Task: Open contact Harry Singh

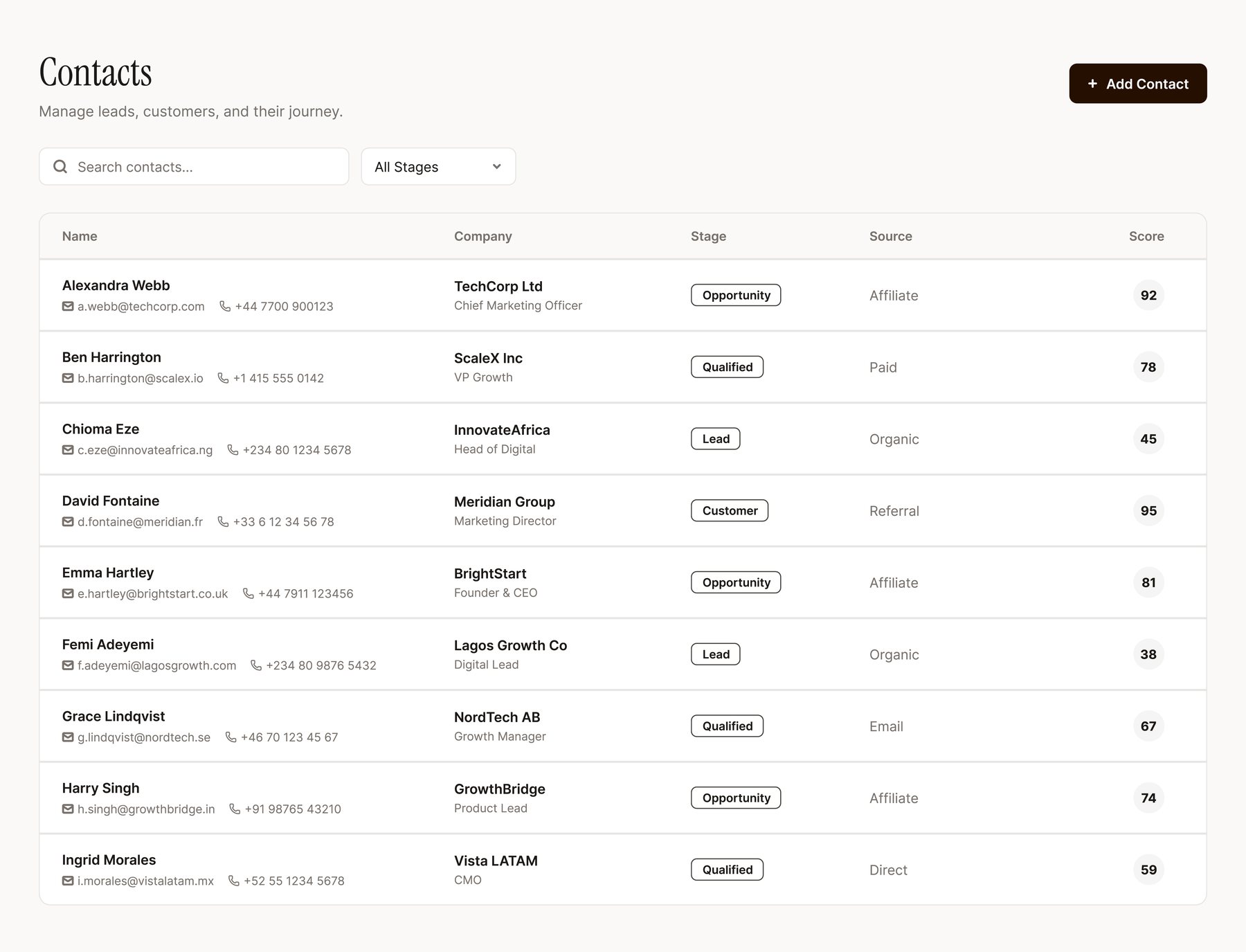Action: point(100,788)
